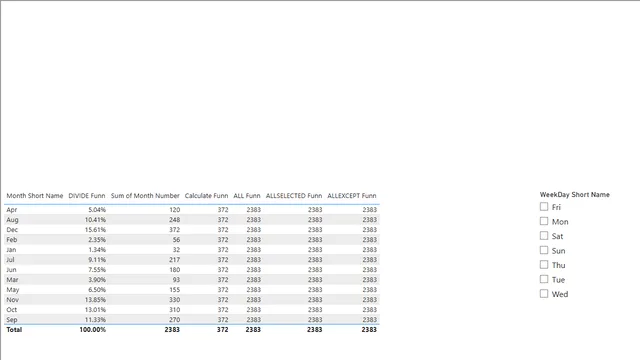The image size is (640, 360).
Task: Select the Dec row label
Action: point(12,230)
